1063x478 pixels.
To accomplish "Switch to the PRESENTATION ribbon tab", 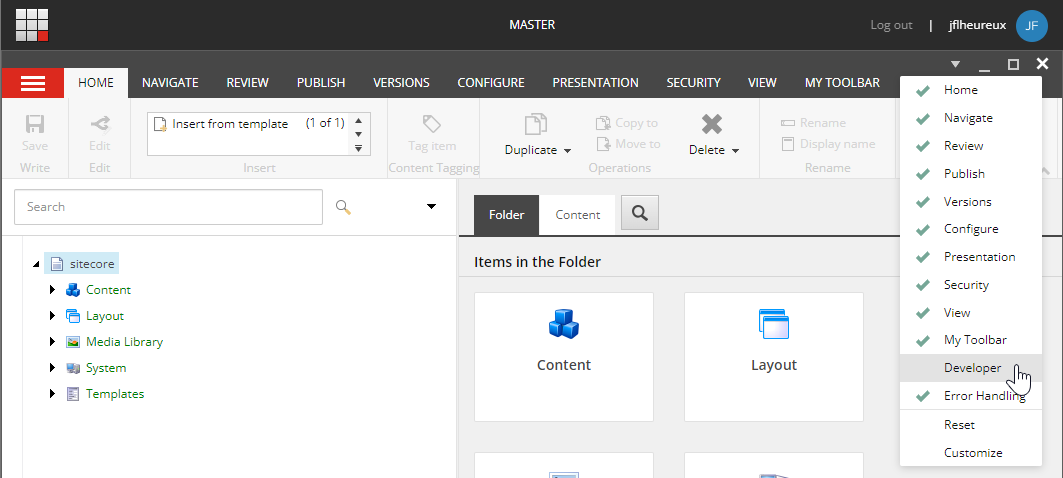I will coord(595,83).
